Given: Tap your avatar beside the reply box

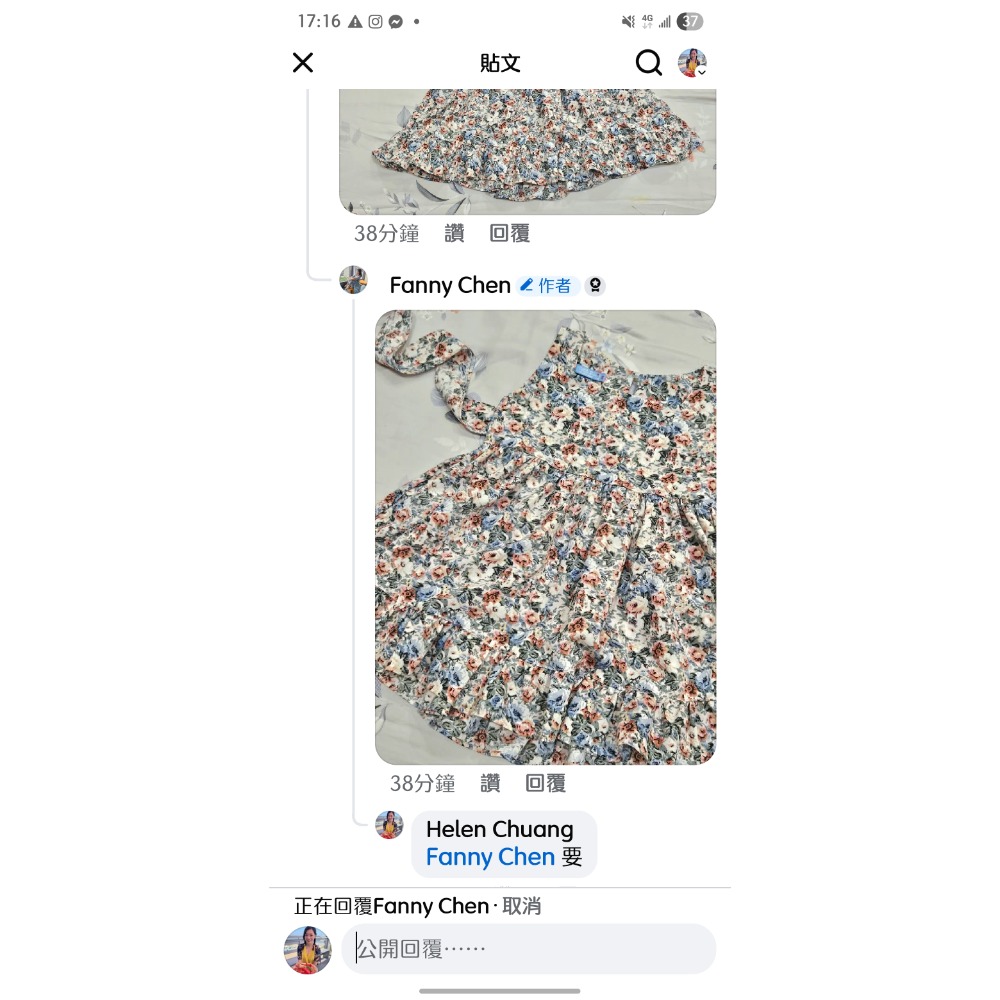Looking at the screenshot, I should (307, 950).
